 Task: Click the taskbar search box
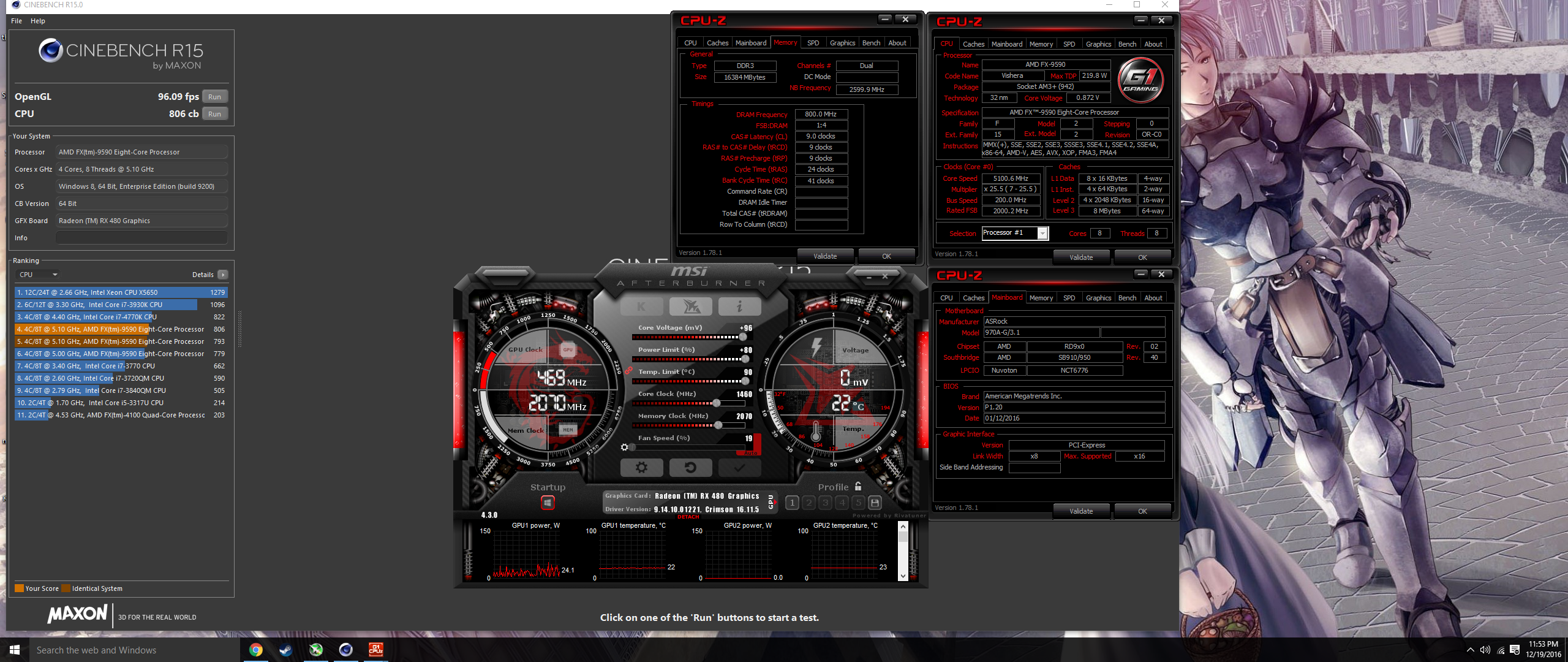[135, 650]
